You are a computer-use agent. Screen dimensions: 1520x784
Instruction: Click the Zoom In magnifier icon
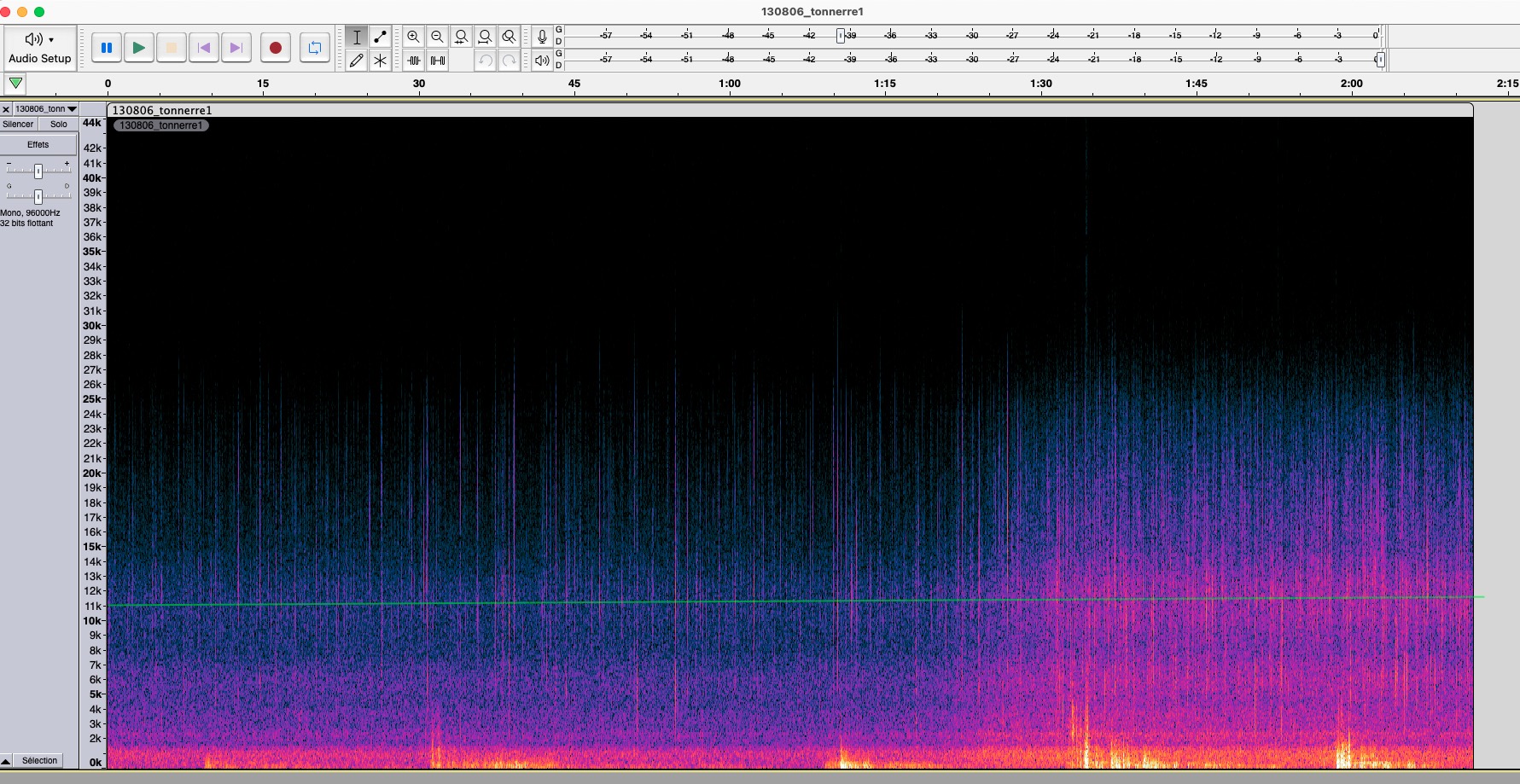click(414, 37)
